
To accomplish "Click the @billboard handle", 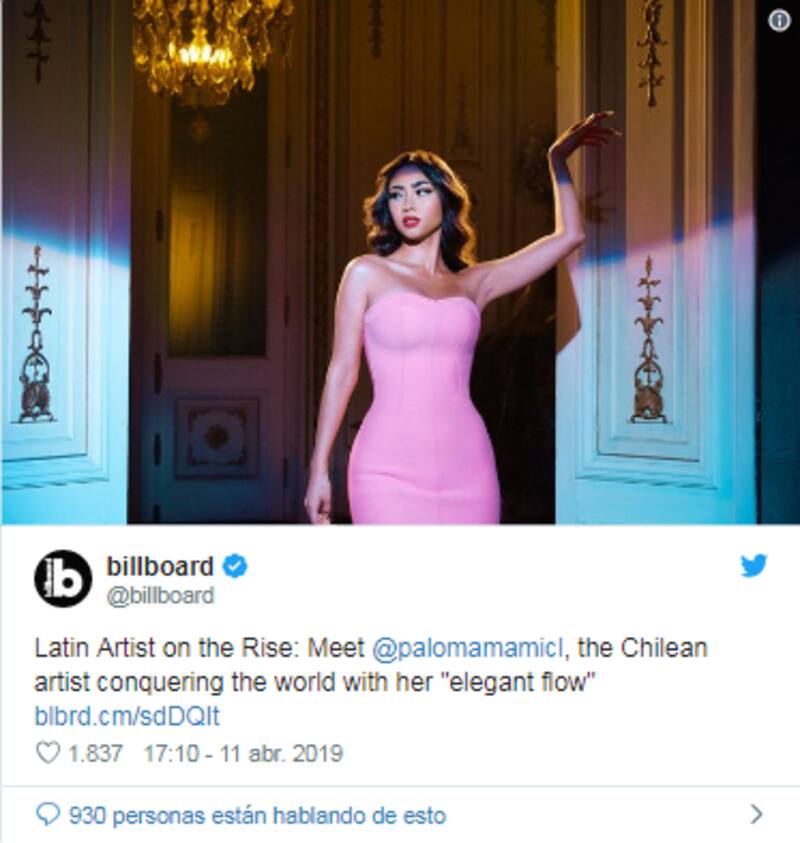I will pyautogui.click(x=160, y=596).
